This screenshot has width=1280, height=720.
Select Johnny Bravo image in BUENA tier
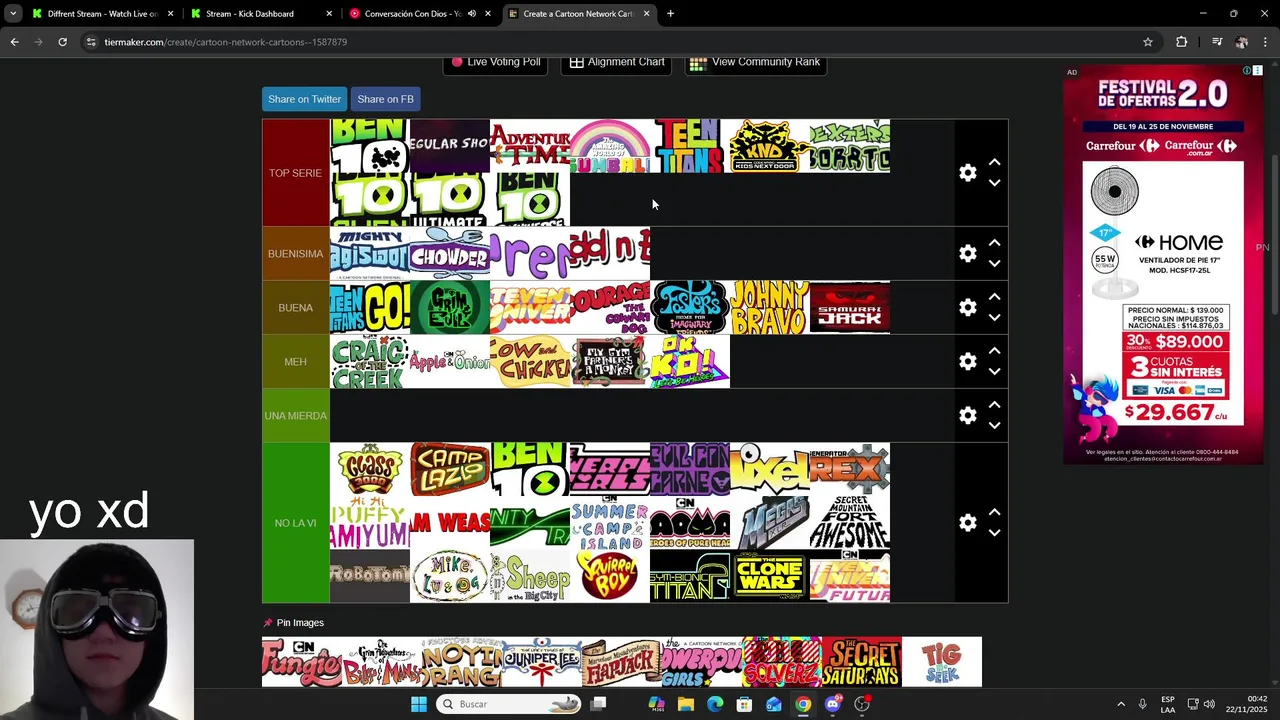tap(770, 308)
